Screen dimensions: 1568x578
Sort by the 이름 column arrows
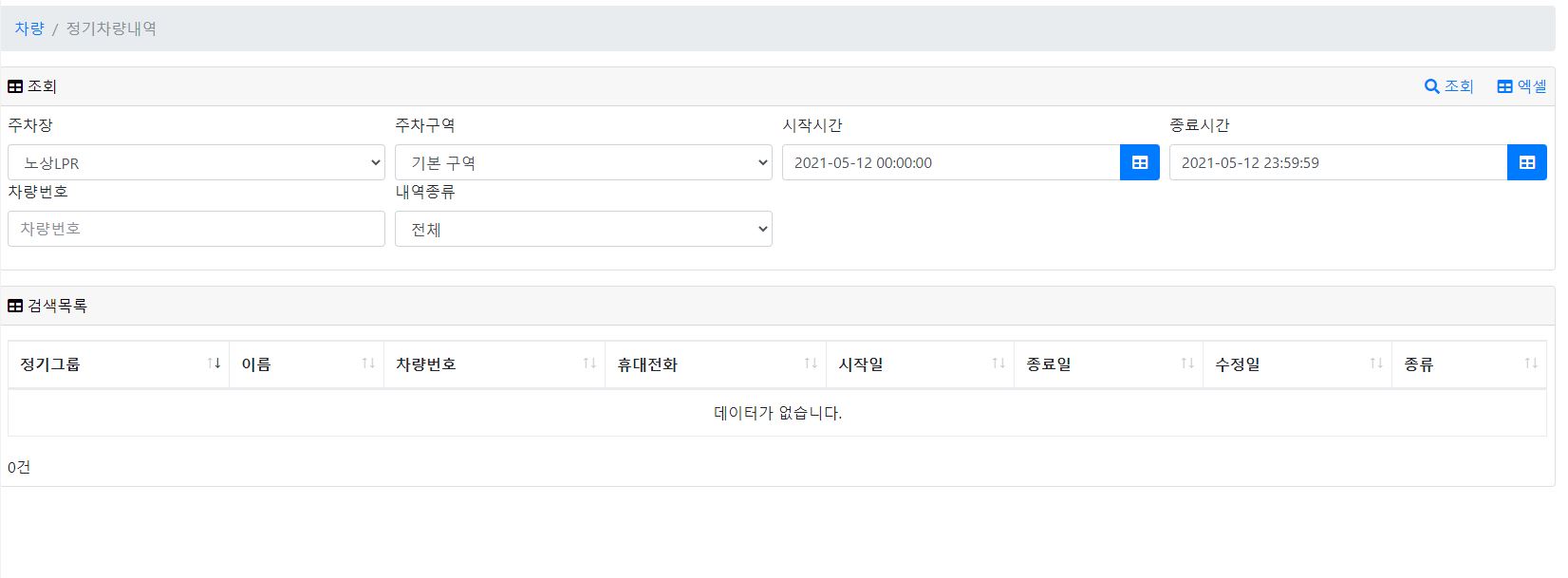[368, 364]
